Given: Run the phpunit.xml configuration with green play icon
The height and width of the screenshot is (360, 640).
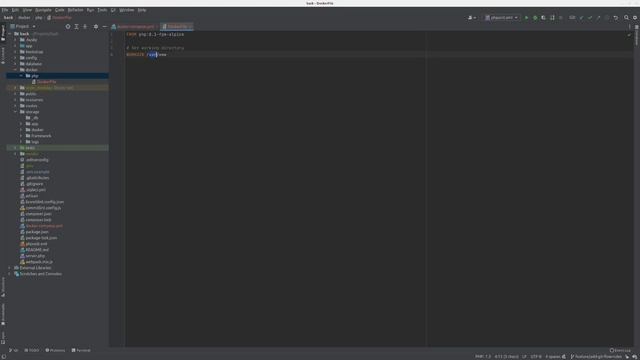Looking at the screenshot, I should click(527, 18).
